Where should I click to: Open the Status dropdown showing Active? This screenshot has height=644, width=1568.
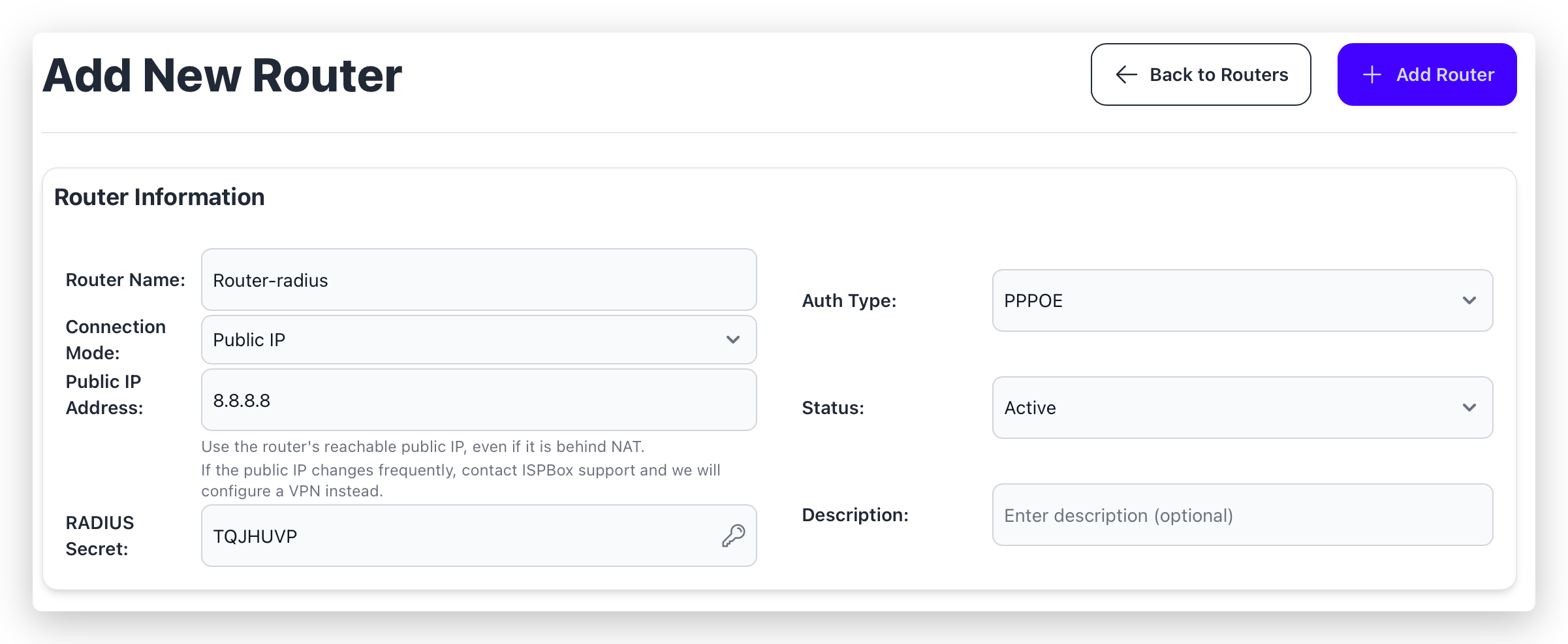(x=1242, y=408)
